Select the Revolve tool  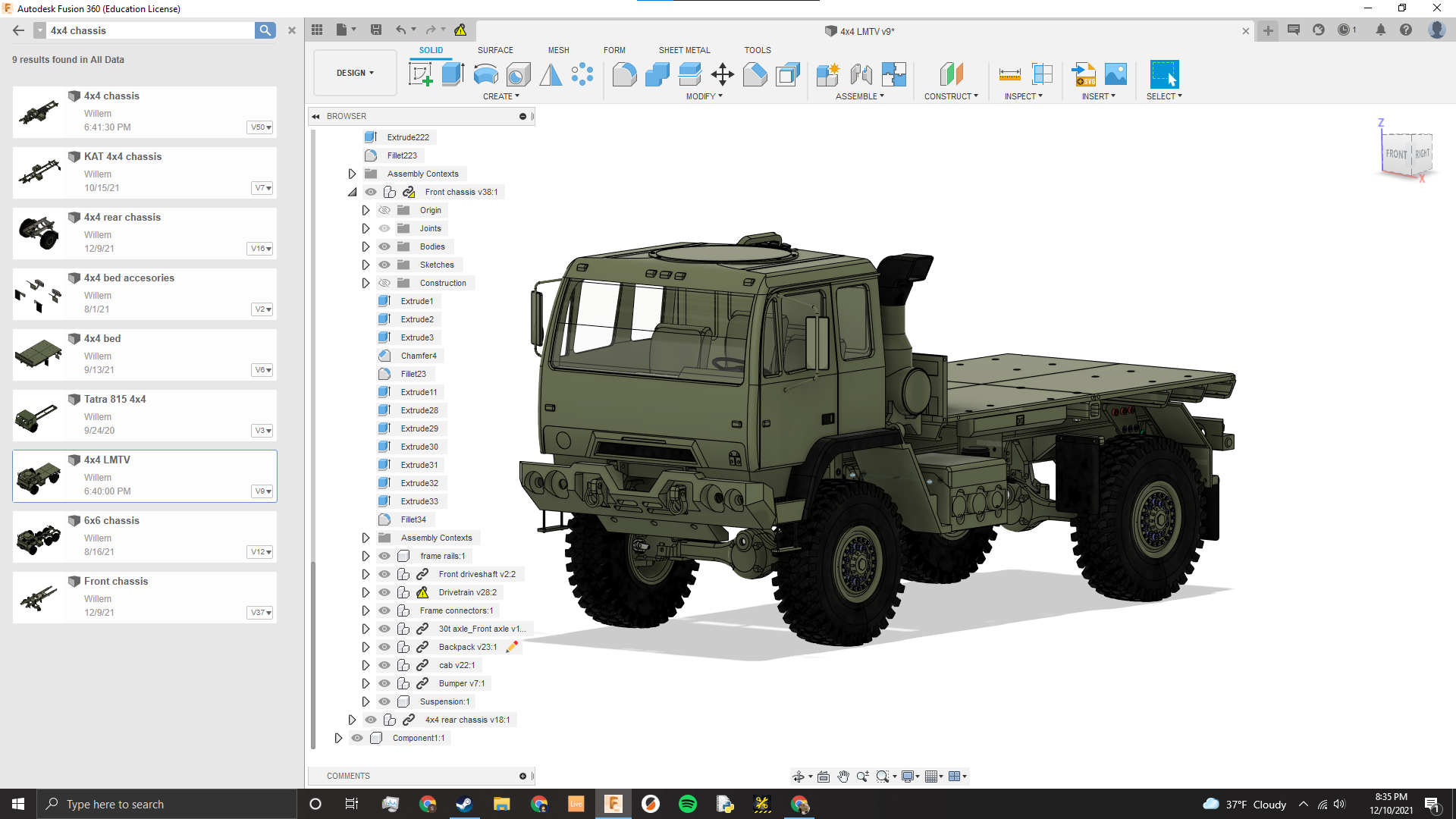[x=485, y=74]
